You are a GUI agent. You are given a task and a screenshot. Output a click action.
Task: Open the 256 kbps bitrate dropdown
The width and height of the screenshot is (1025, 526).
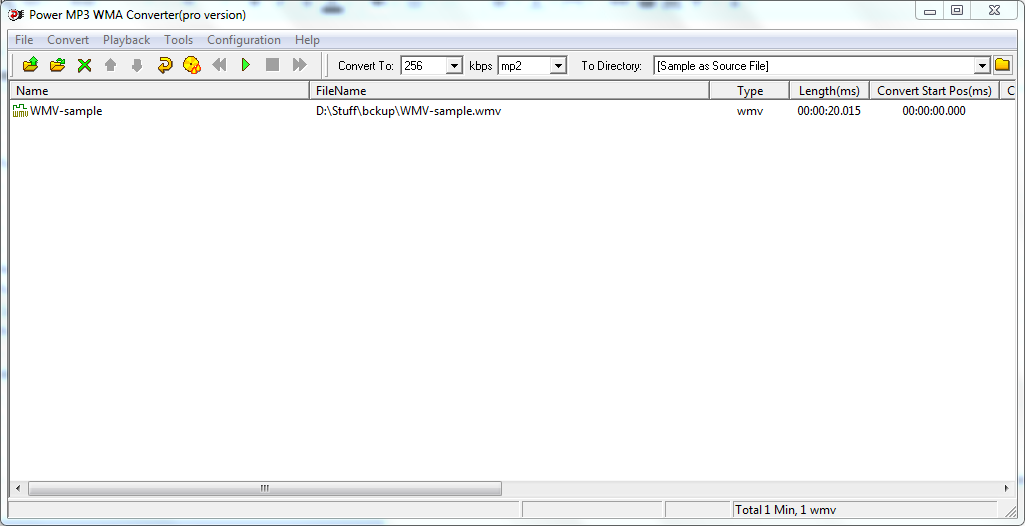coord(454,66)
